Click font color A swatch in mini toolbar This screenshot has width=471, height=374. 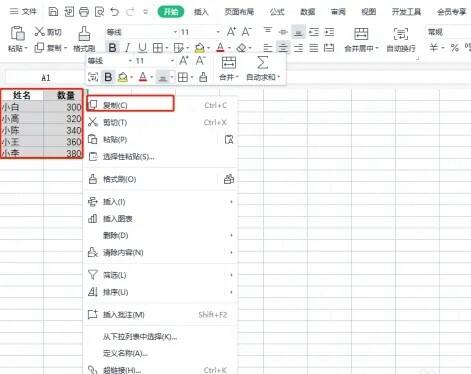tap(143, 77)
